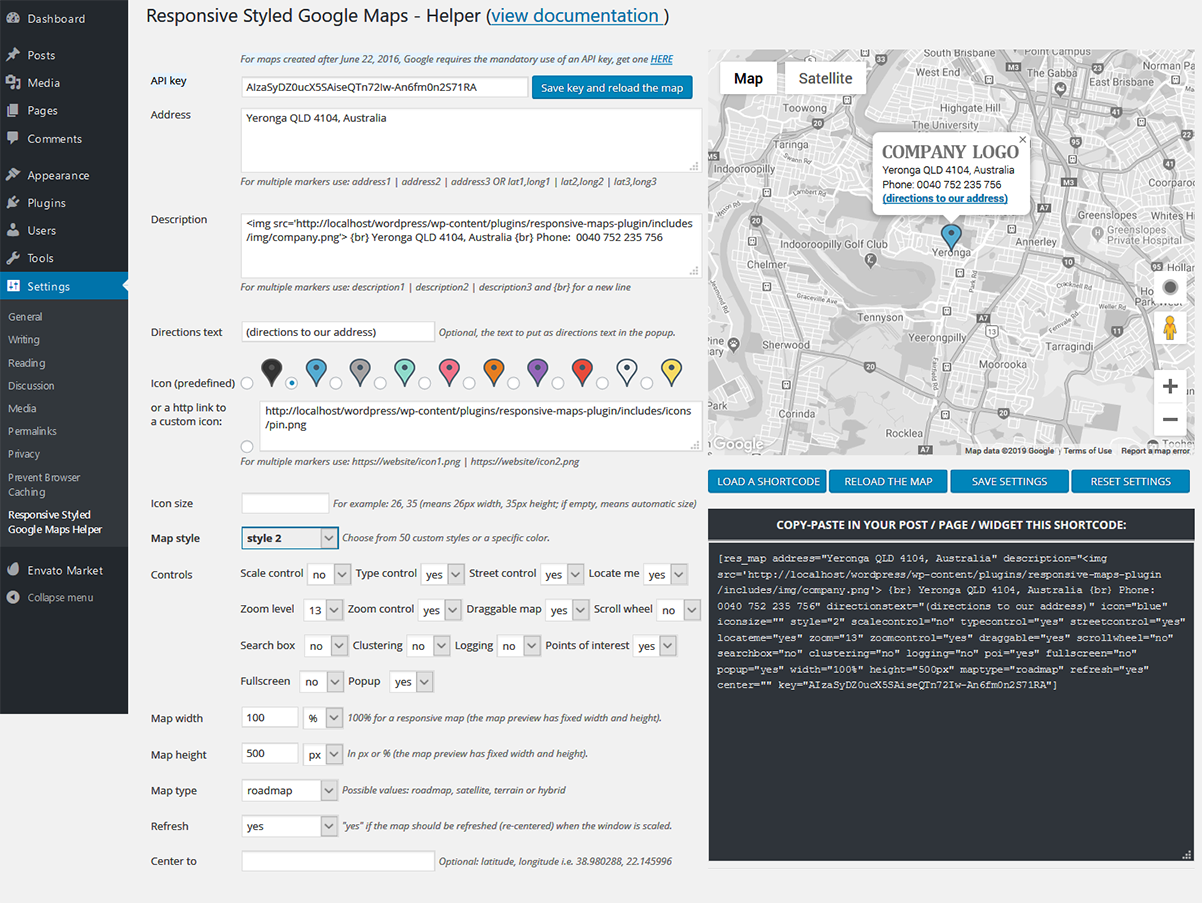Click the Settings sliders icon
Screen dimensions: 1202x903
pos(13,286)
